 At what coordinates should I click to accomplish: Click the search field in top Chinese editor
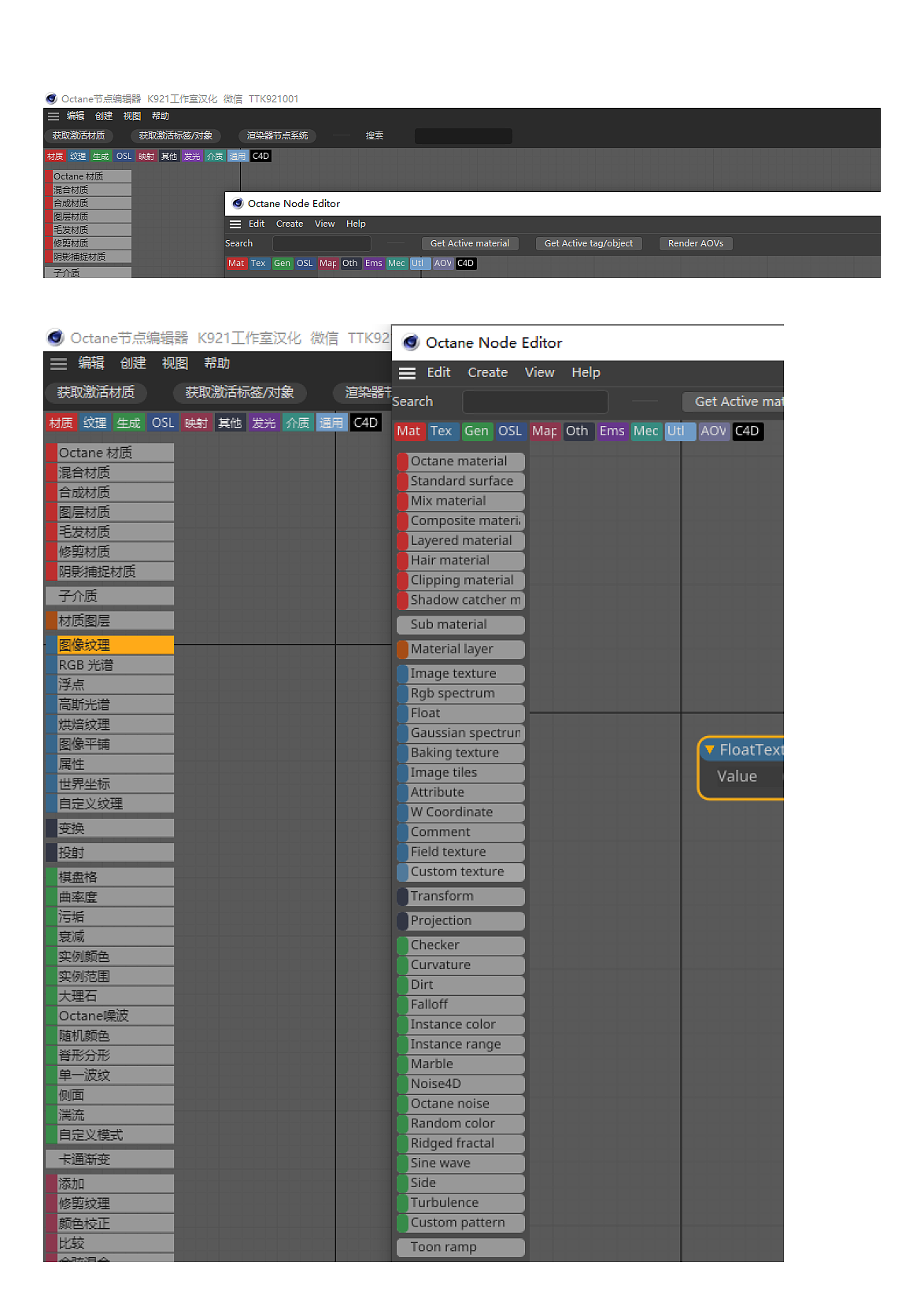click(x=463, y=136)
